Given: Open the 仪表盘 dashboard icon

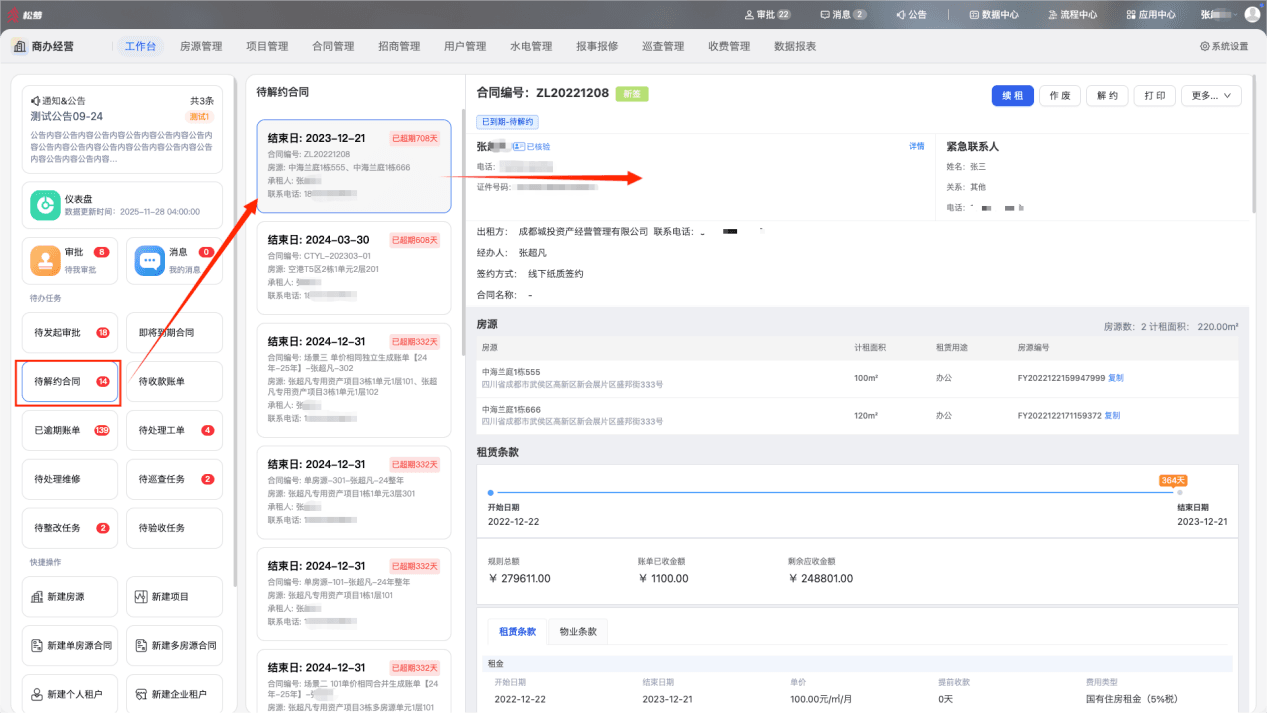Looking at the screenshot, I should pyautogui.click(x=45, y=205).
